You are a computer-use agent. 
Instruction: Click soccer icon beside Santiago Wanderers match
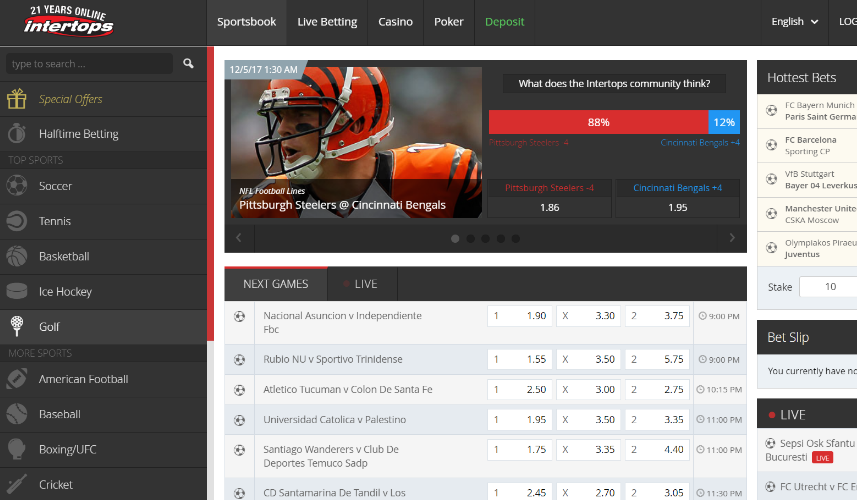point(239,450)
